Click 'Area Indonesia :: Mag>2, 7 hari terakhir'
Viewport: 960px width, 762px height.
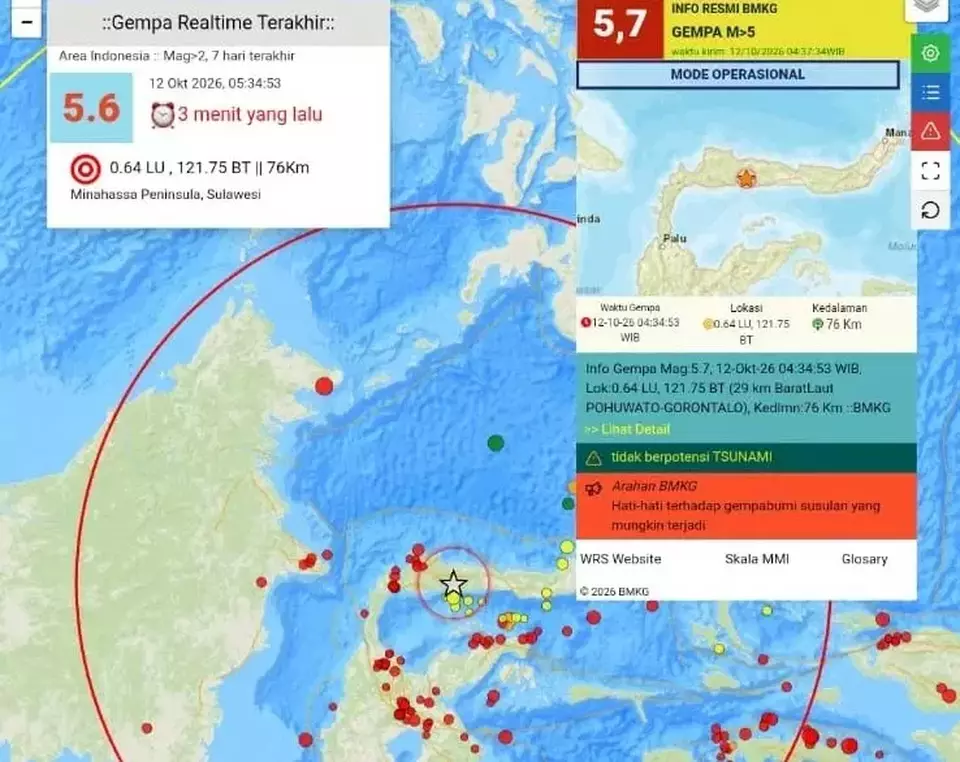177,56
